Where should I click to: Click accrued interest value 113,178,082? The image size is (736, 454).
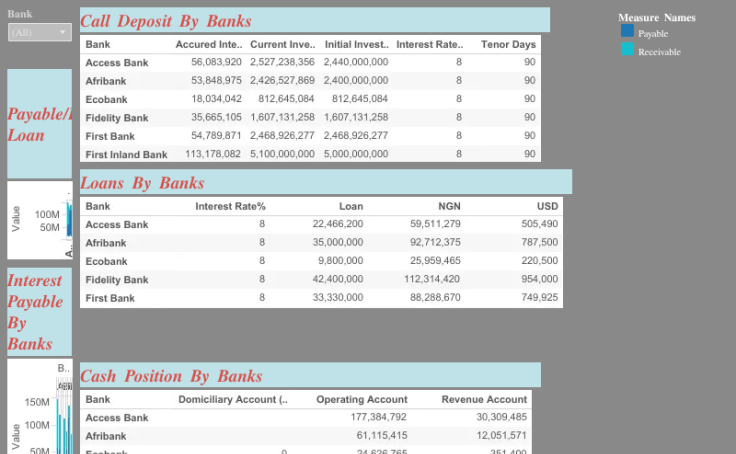click(x=213, y=154)
